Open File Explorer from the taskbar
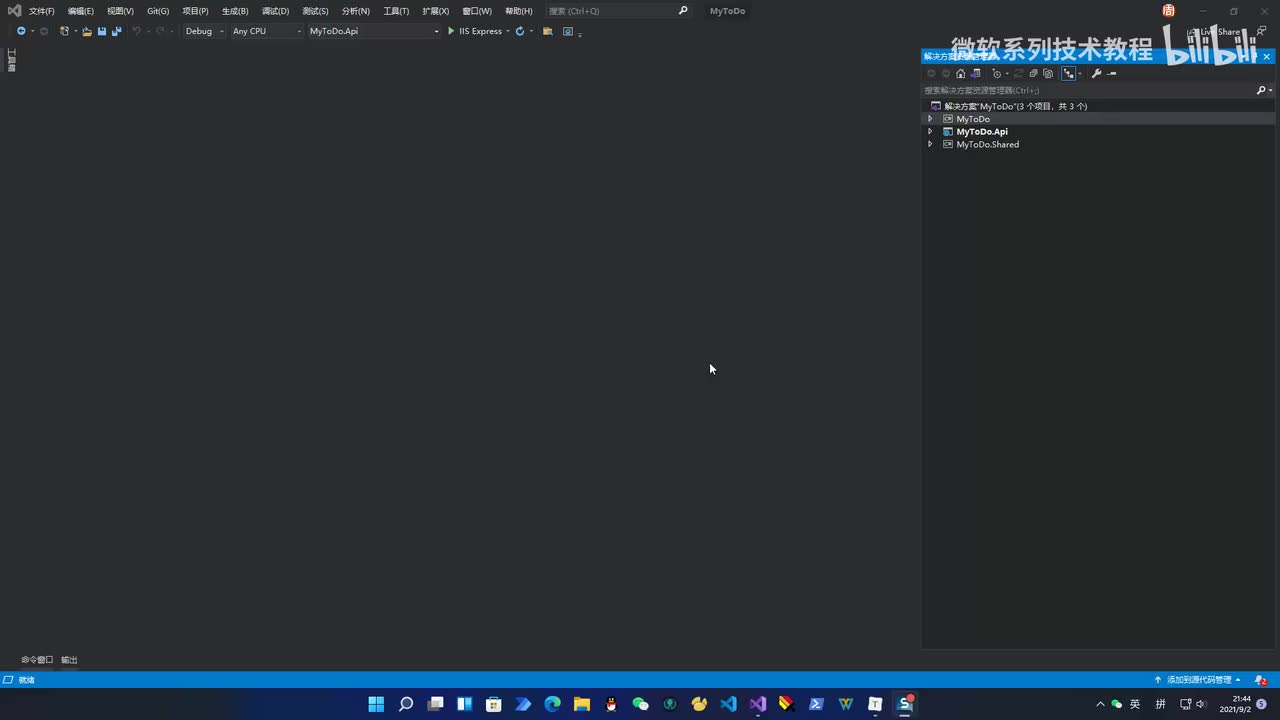The height and width of the screenshot is (720, 1280). pyautogui.click(x=582, y=704)
